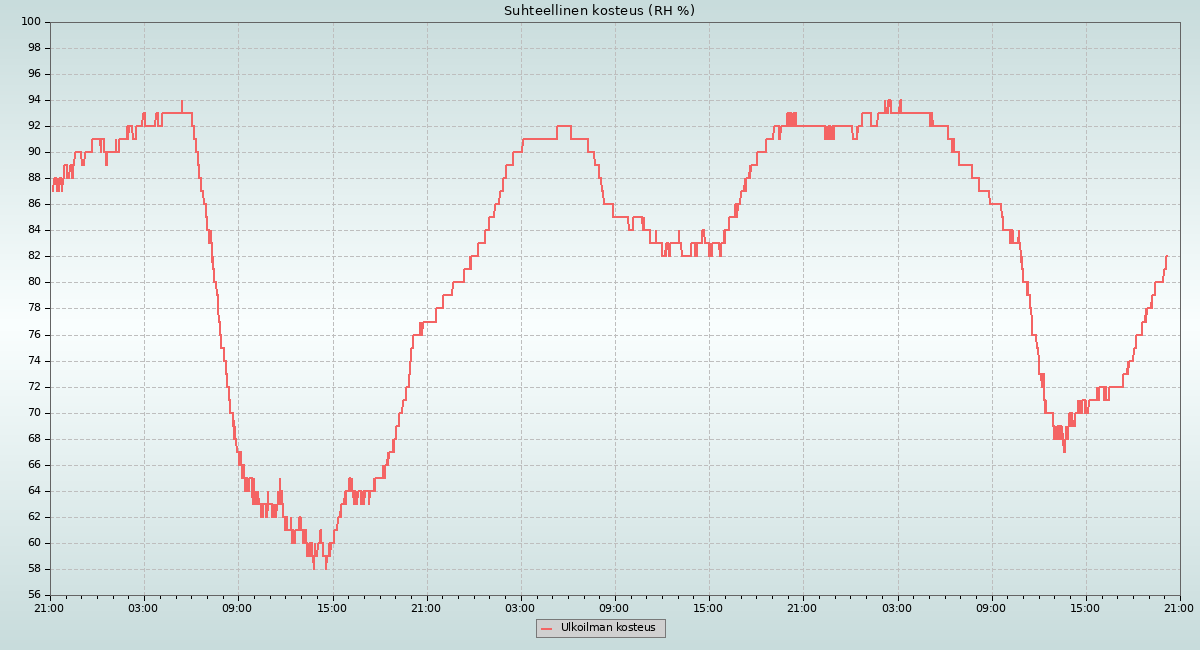Click the Ulkoilman kosteus legend label

click(608, 628)
